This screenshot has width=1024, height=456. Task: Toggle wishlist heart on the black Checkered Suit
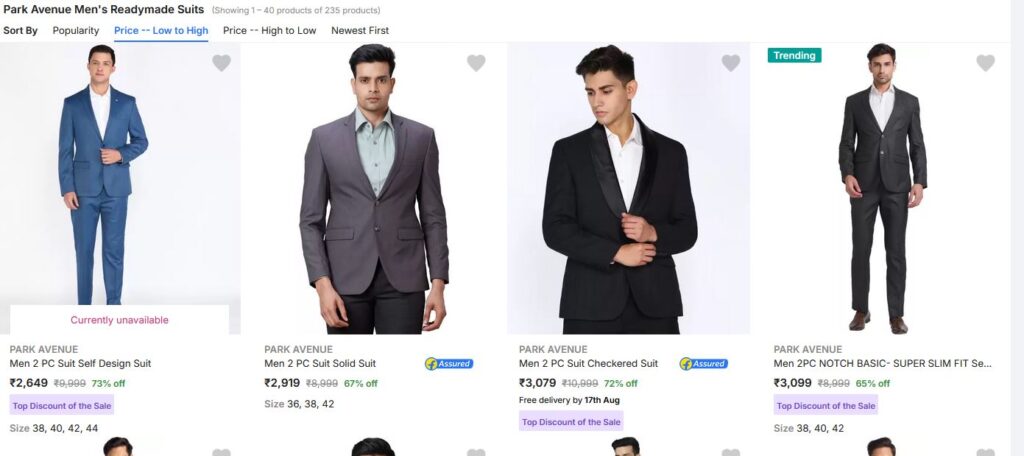(x=731, y=63)
